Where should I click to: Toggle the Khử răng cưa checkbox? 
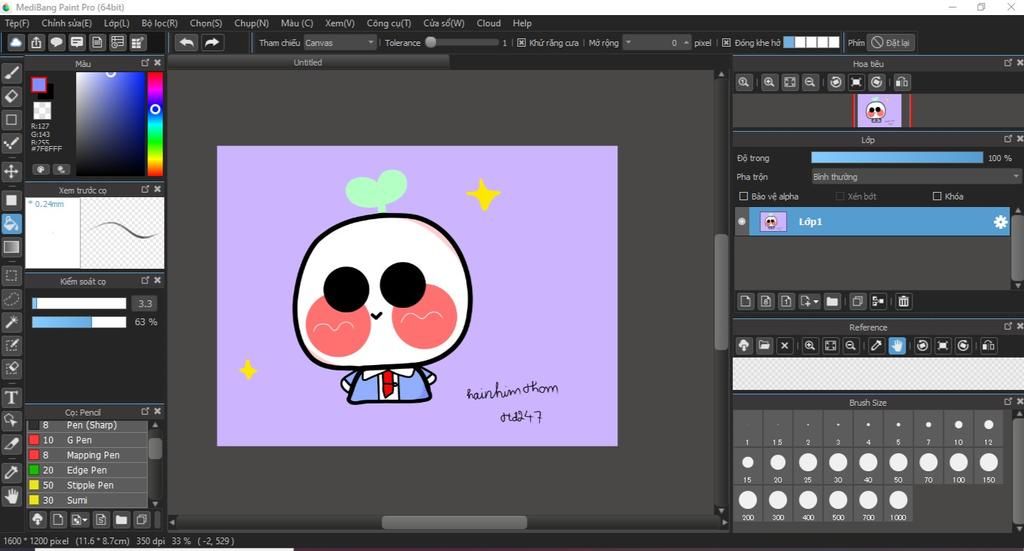(521, 43)
